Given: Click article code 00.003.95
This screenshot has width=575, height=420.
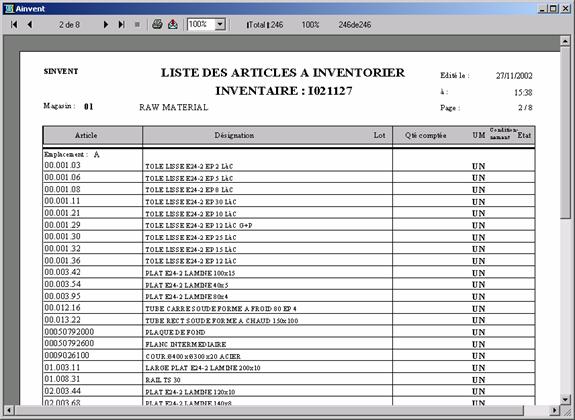Looking at the screenshot, I should click(62, 296).
